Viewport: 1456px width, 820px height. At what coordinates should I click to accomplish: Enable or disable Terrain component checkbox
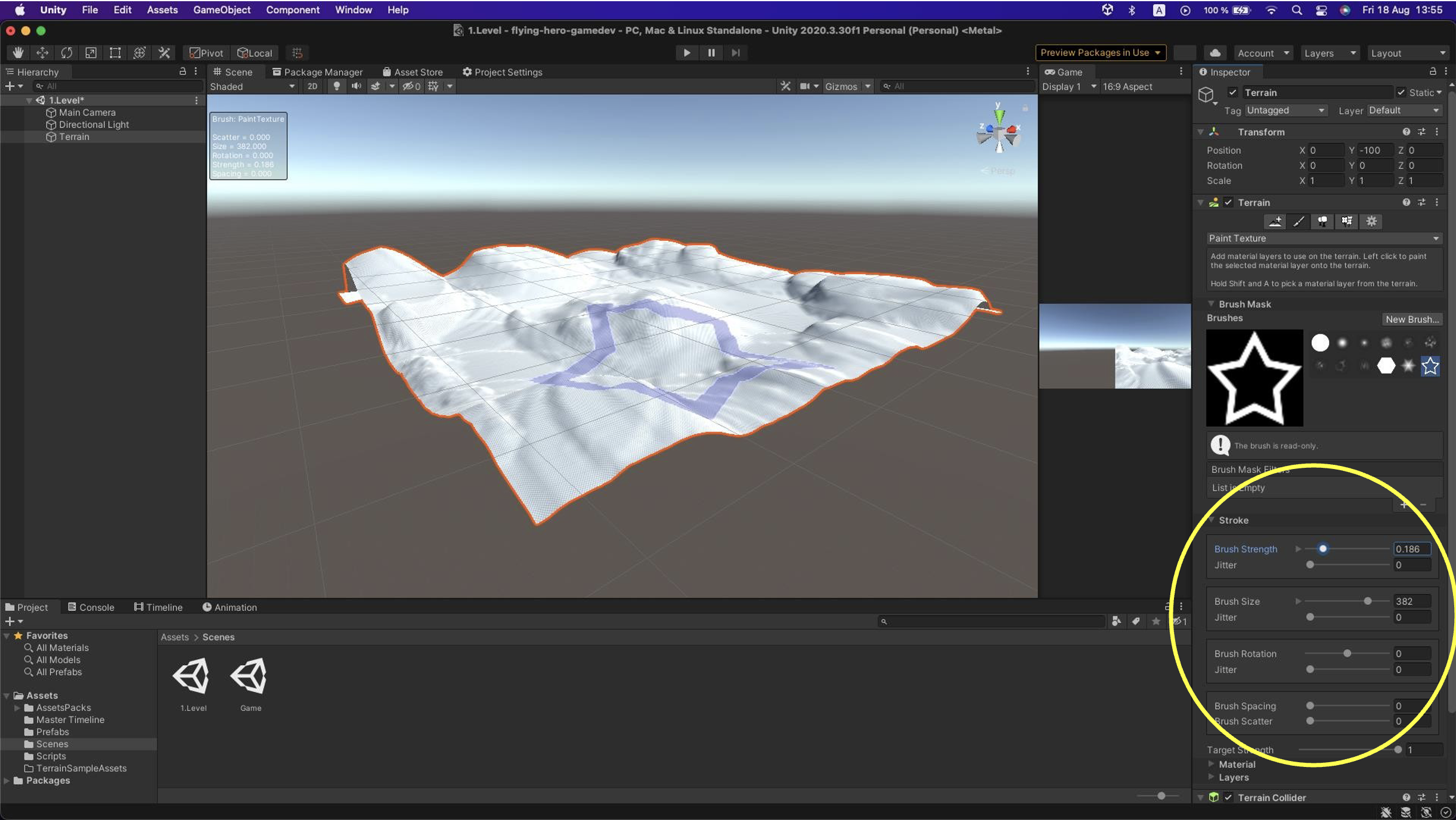(1228, 202)
